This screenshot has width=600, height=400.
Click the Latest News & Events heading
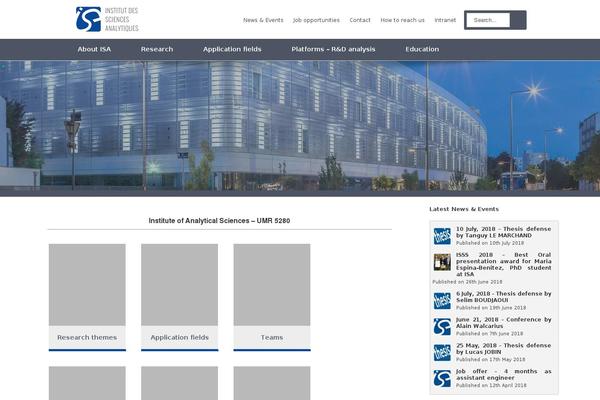click(x=464, y=209)
